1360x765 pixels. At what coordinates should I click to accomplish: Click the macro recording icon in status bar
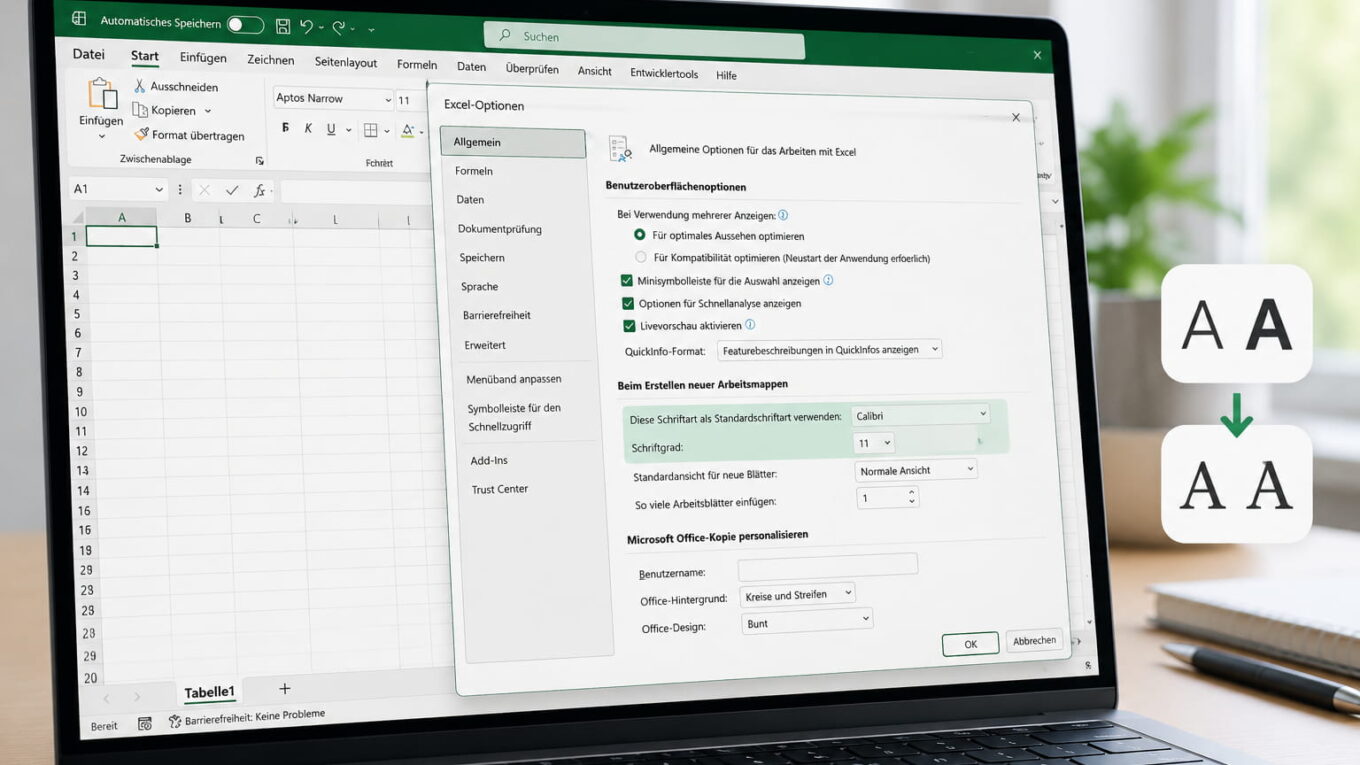(145, 723)
